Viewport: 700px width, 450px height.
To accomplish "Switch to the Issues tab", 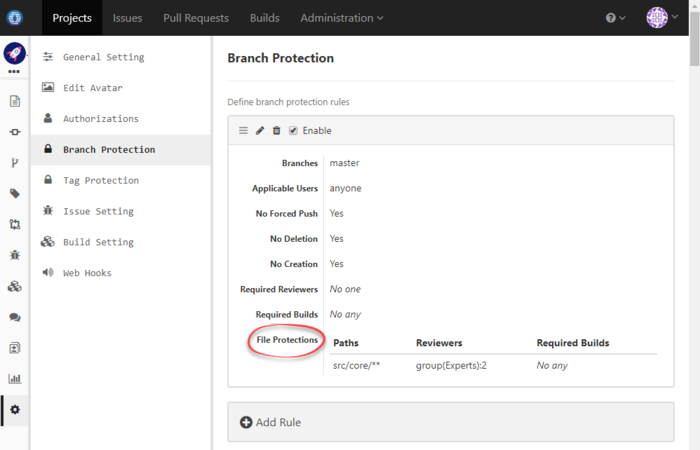I will 127,18.
